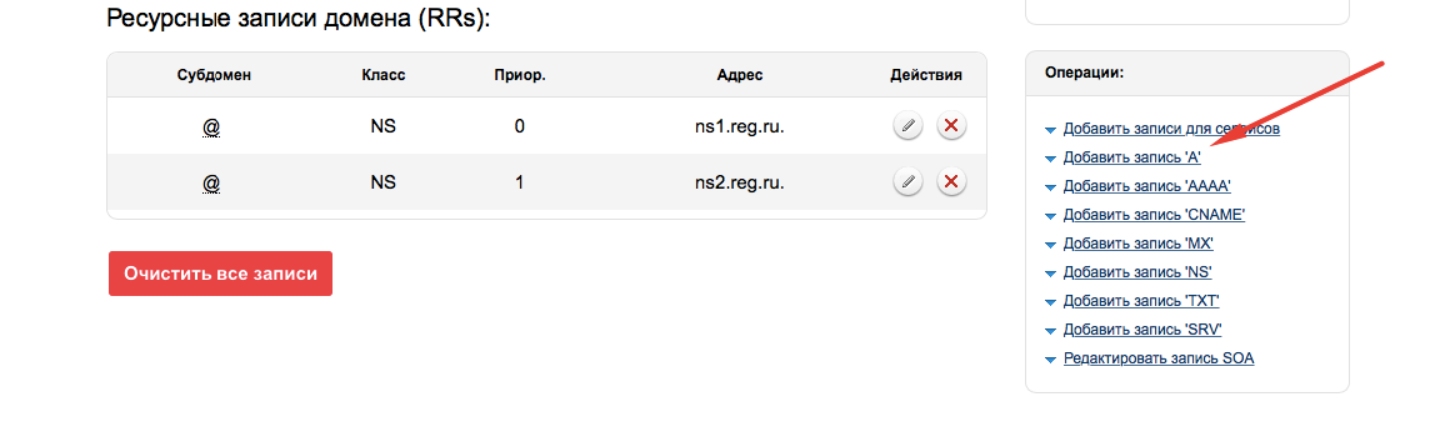This screenshot has height=440, width=1442.
Task: Delete the ns1.reg.ru. NS record
Action: click(x=951, y=126)
